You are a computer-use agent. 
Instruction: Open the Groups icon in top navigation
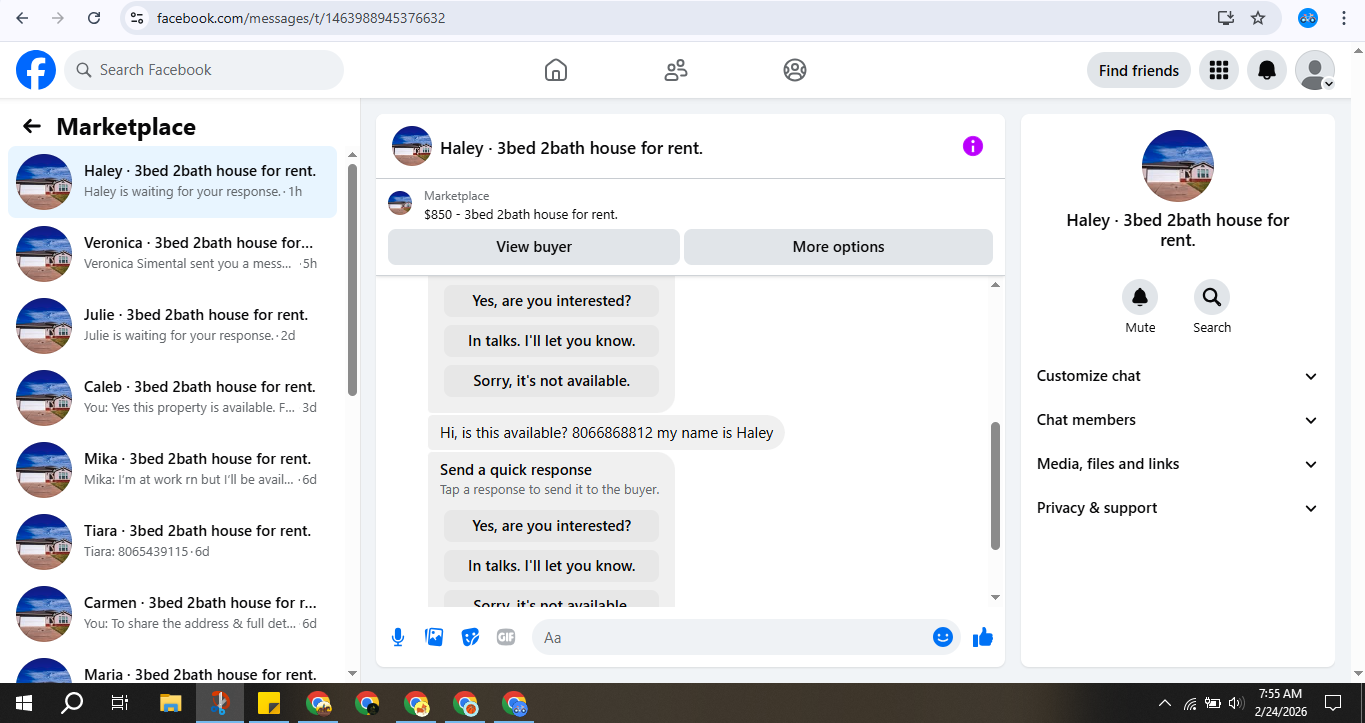[795, 70]
